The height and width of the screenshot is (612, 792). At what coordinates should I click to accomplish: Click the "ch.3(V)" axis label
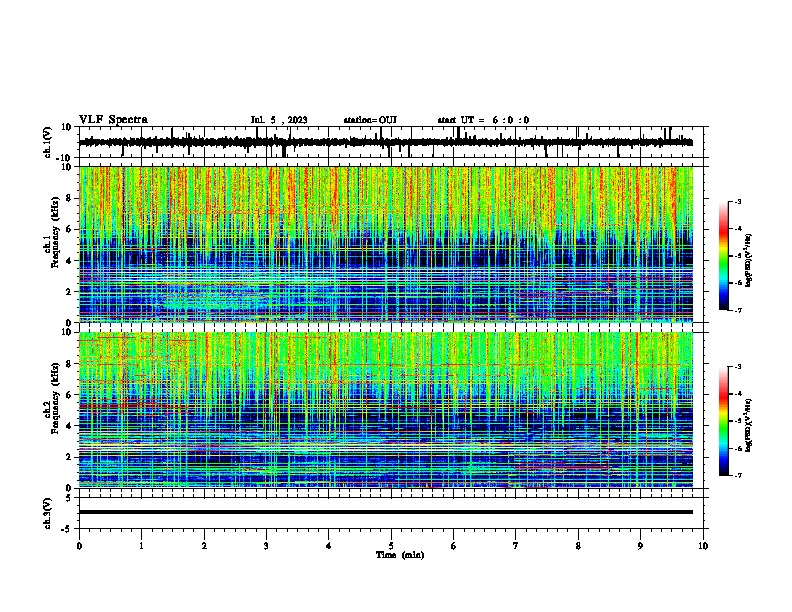pyautogui.click(x=48, y=513)
